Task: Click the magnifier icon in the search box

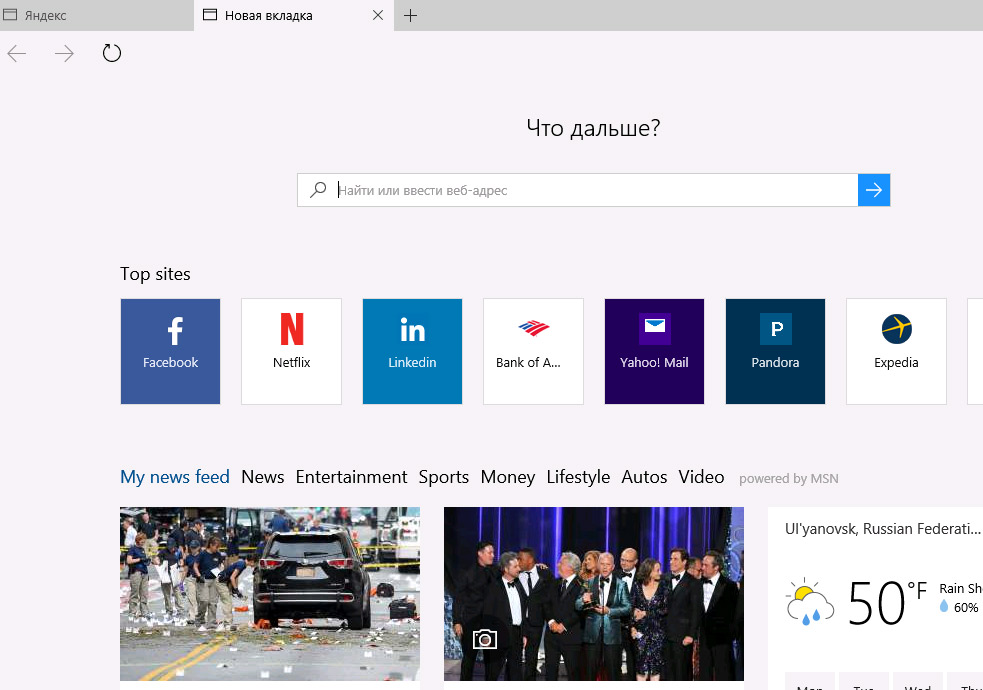Action: (x=318, y=189)
